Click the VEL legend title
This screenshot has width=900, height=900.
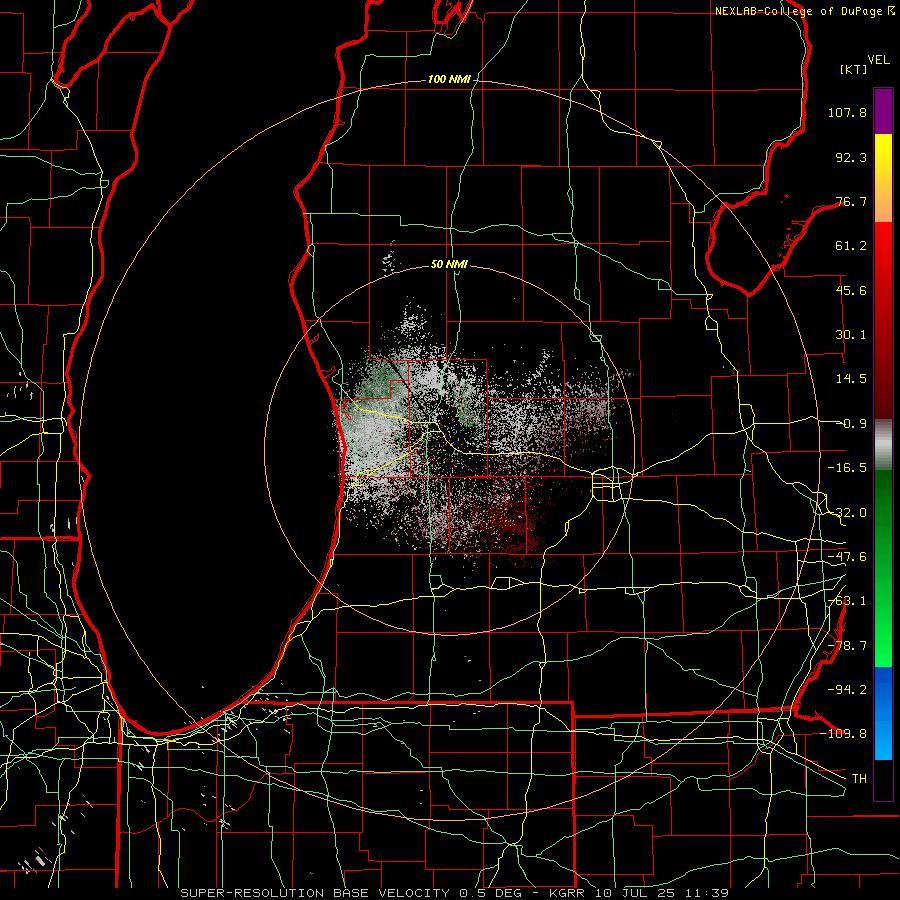click(x=878, y=60)
